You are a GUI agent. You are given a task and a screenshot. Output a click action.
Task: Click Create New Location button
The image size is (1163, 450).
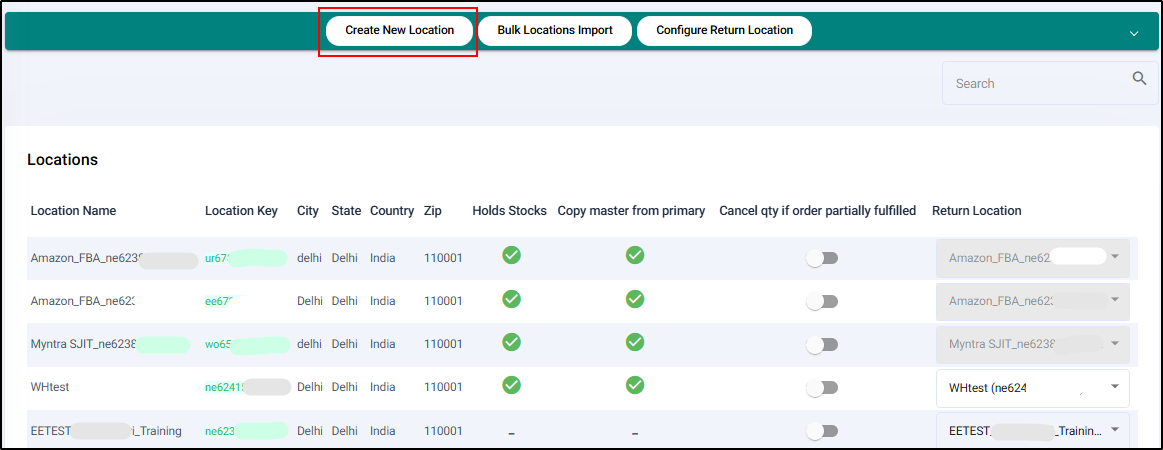click(399, 30)
